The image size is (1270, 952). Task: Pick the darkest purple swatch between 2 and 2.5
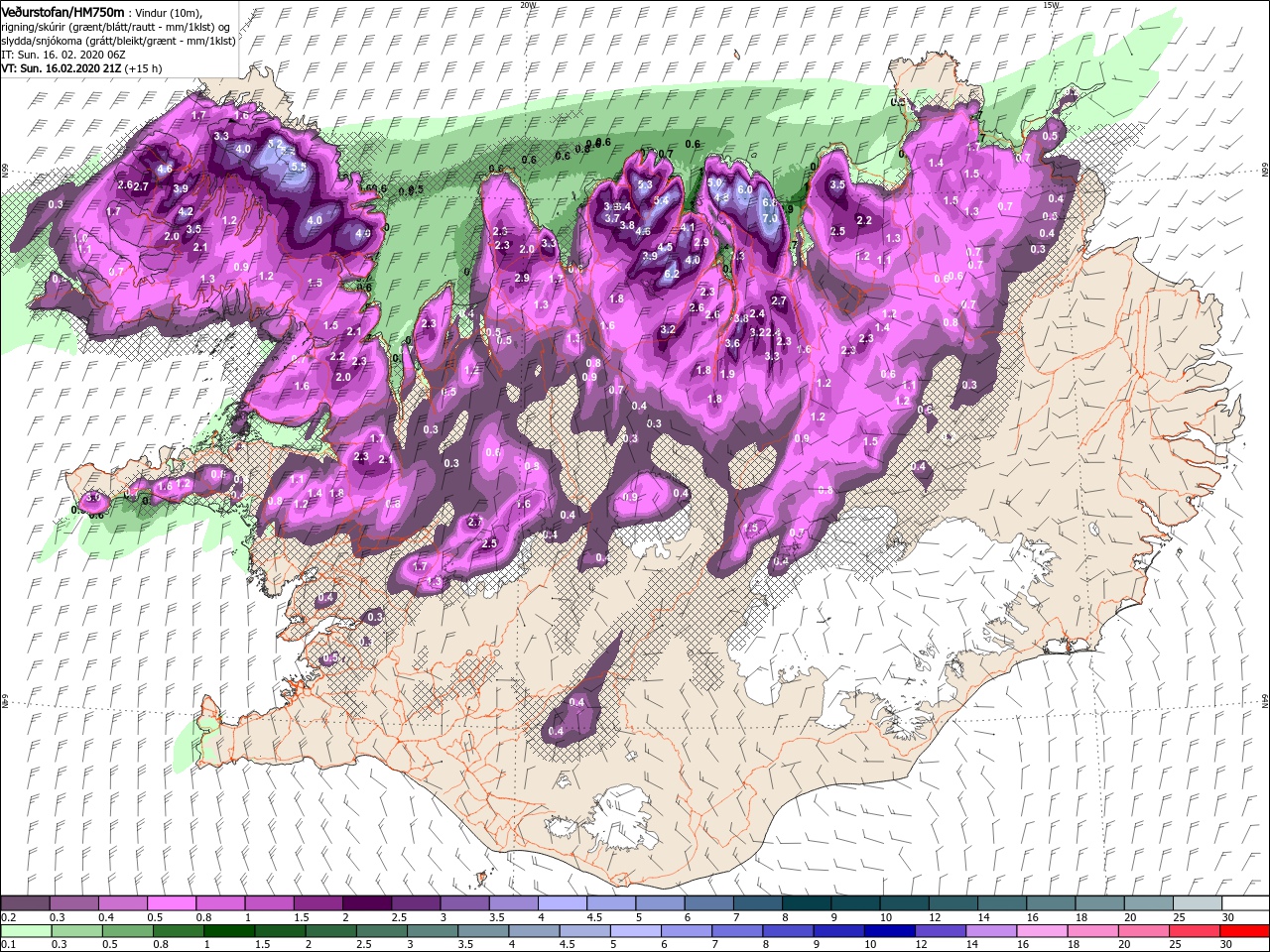366,903
